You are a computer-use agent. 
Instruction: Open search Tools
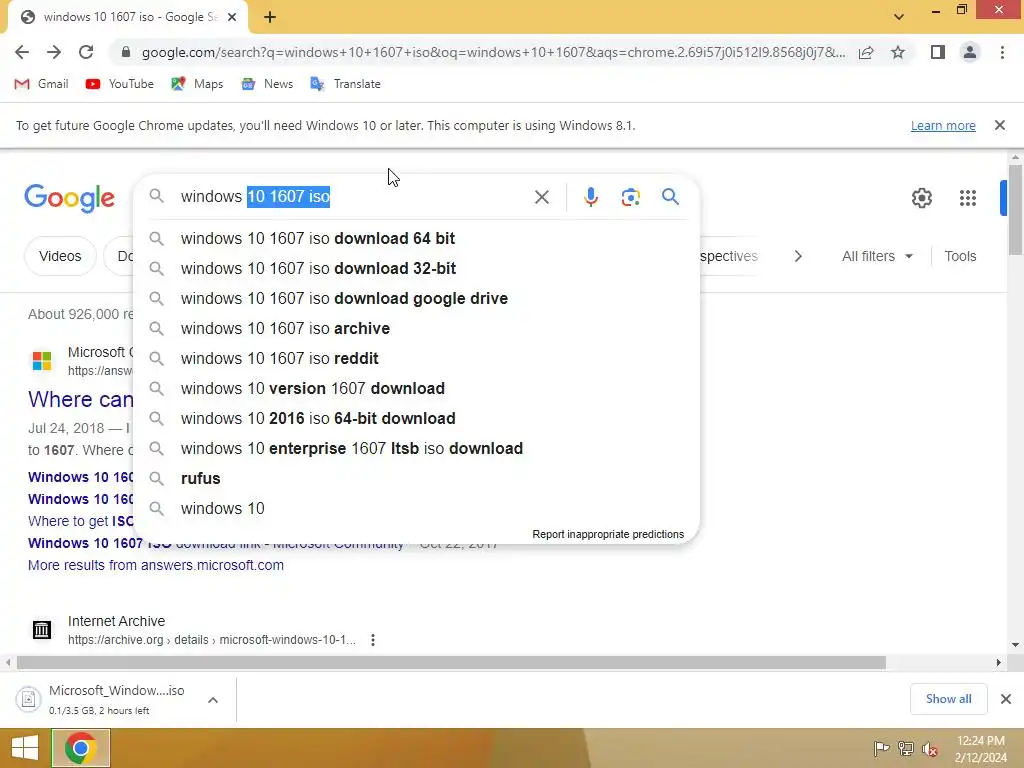click(960, 256)
